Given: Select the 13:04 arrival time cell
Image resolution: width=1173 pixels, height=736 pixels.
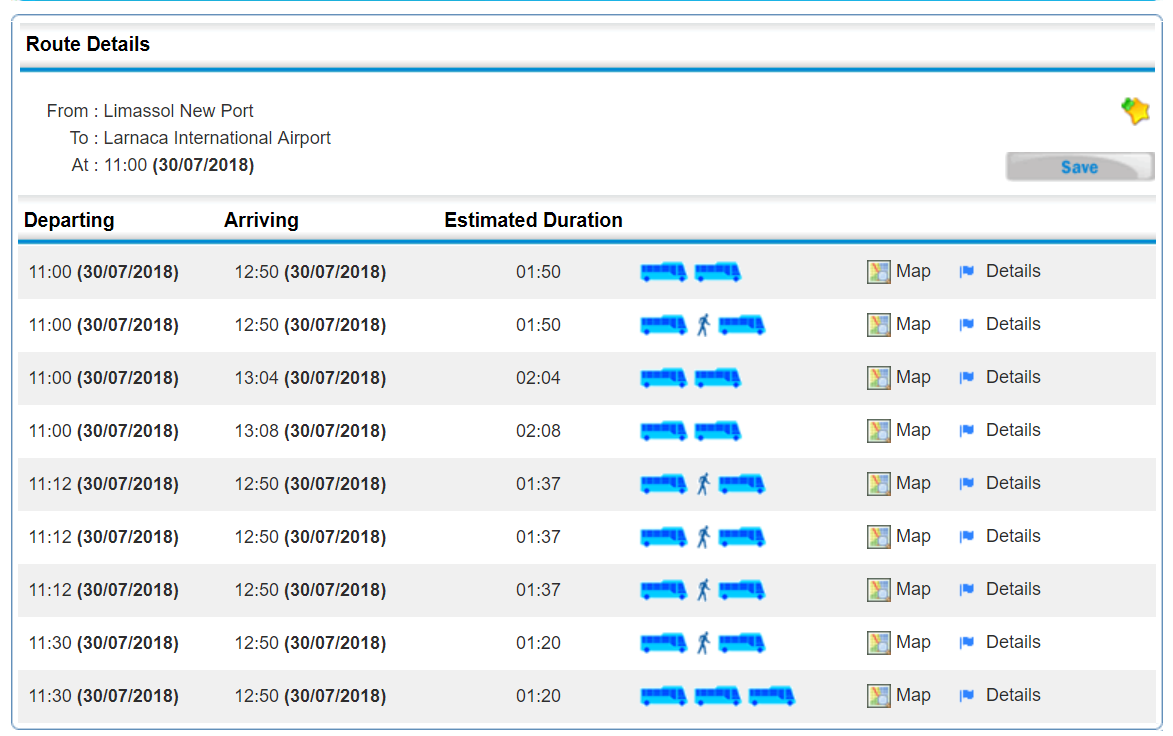Looking at the screenshot, I should click(310, 378).
